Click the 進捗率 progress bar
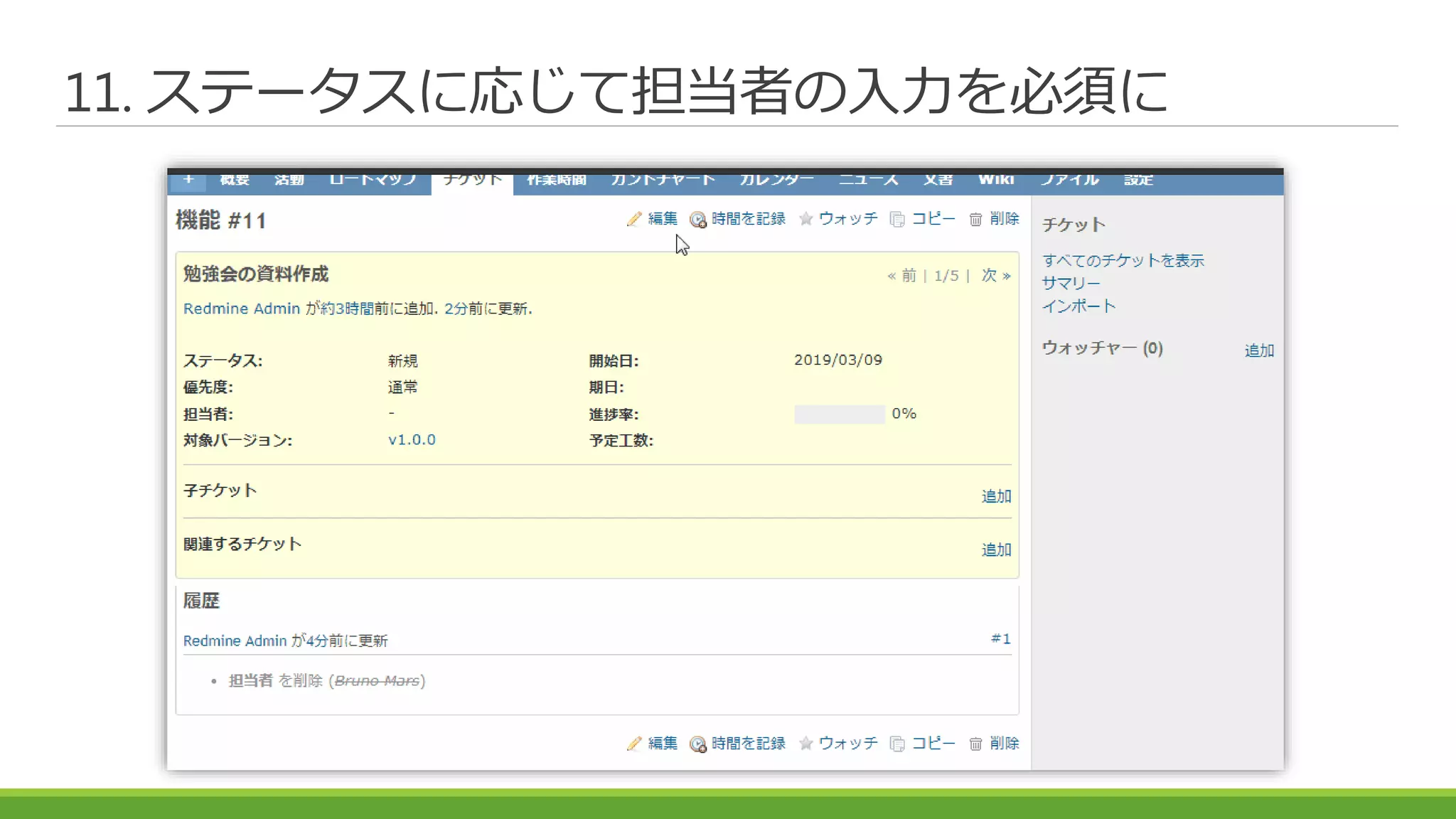Screen dimensions: 1456x819 [x=840, y=414]
